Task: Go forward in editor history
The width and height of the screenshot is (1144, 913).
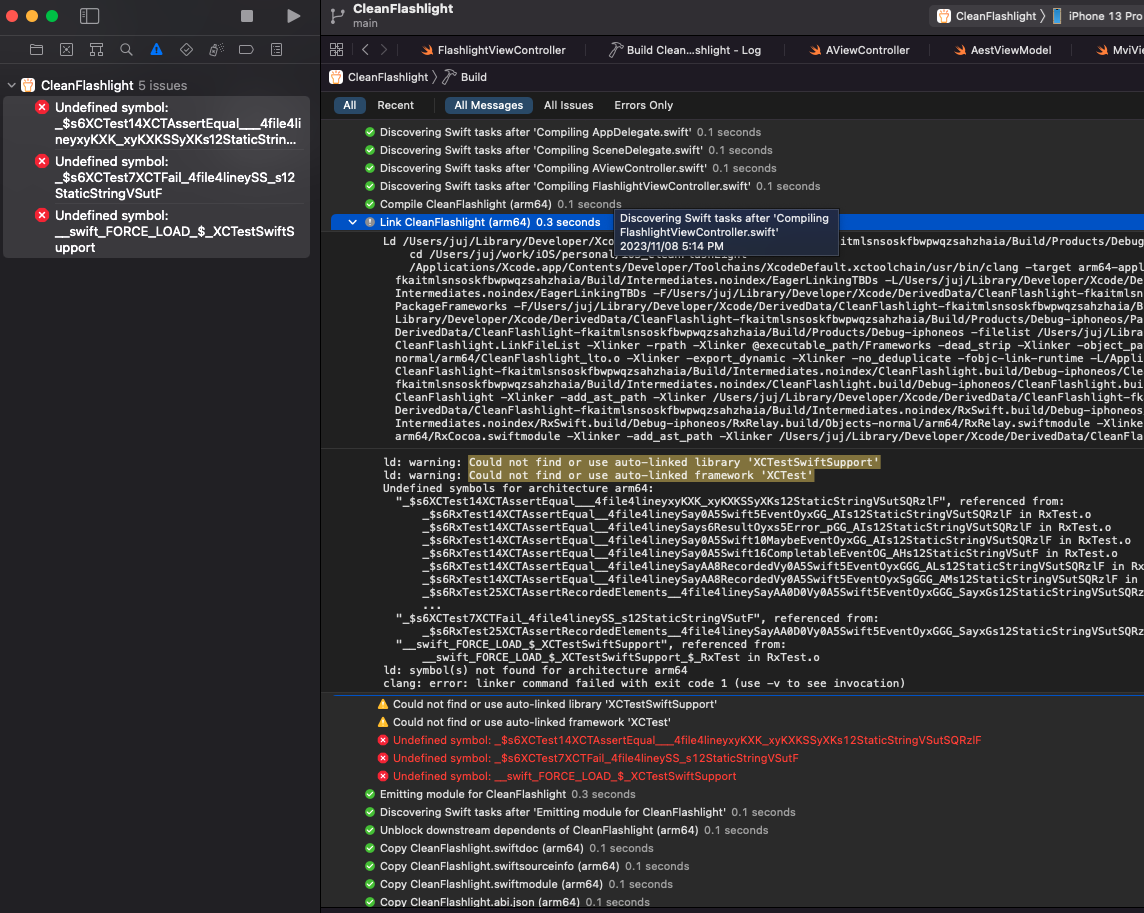Action: (384, 50)
